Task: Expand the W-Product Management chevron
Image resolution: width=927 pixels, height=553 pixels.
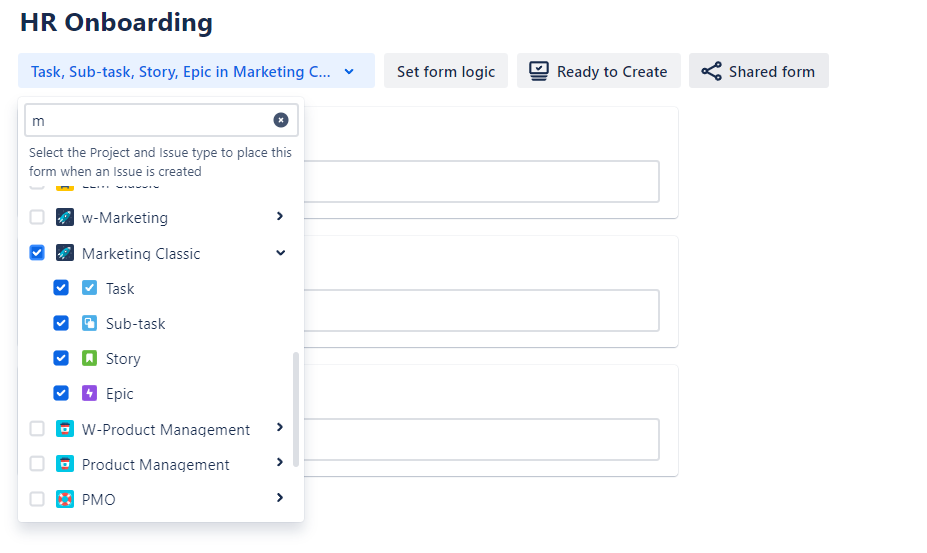Action: point(280,427)
